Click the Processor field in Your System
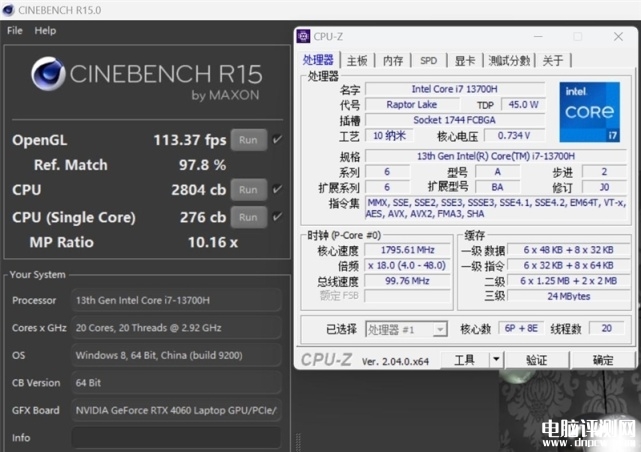The image size is (641, 452). point(177,300)
